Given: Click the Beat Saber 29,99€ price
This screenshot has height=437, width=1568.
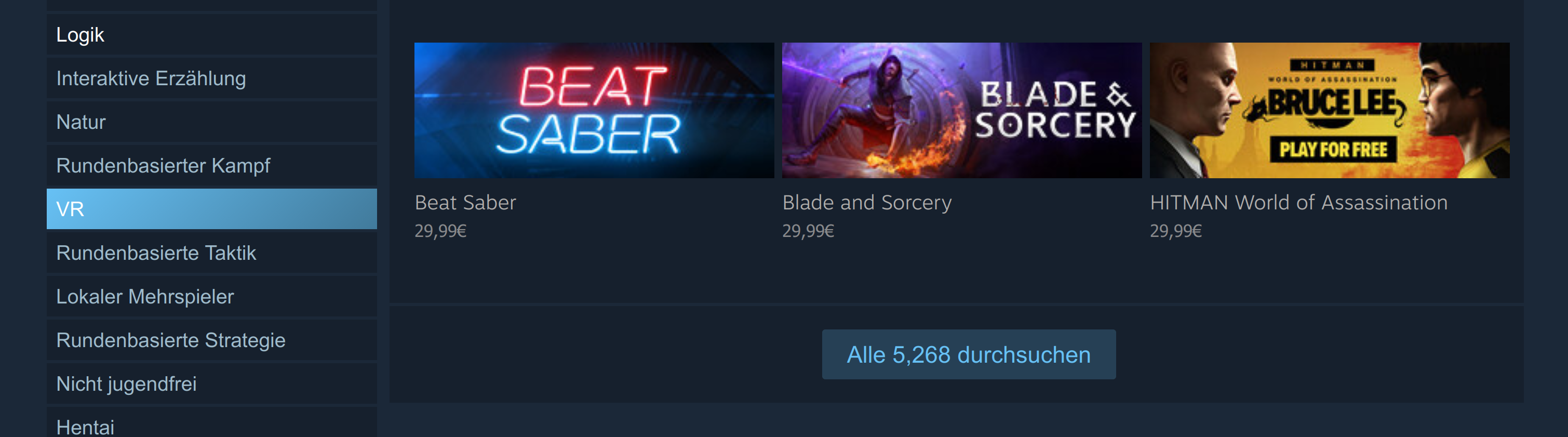Looking at the screenshot, I should [x=441, y=231].
